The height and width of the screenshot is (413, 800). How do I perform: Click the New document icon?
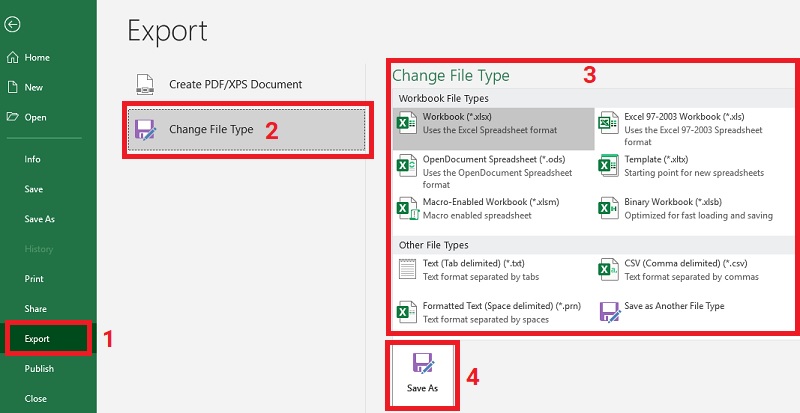click(x=13, y=87)
